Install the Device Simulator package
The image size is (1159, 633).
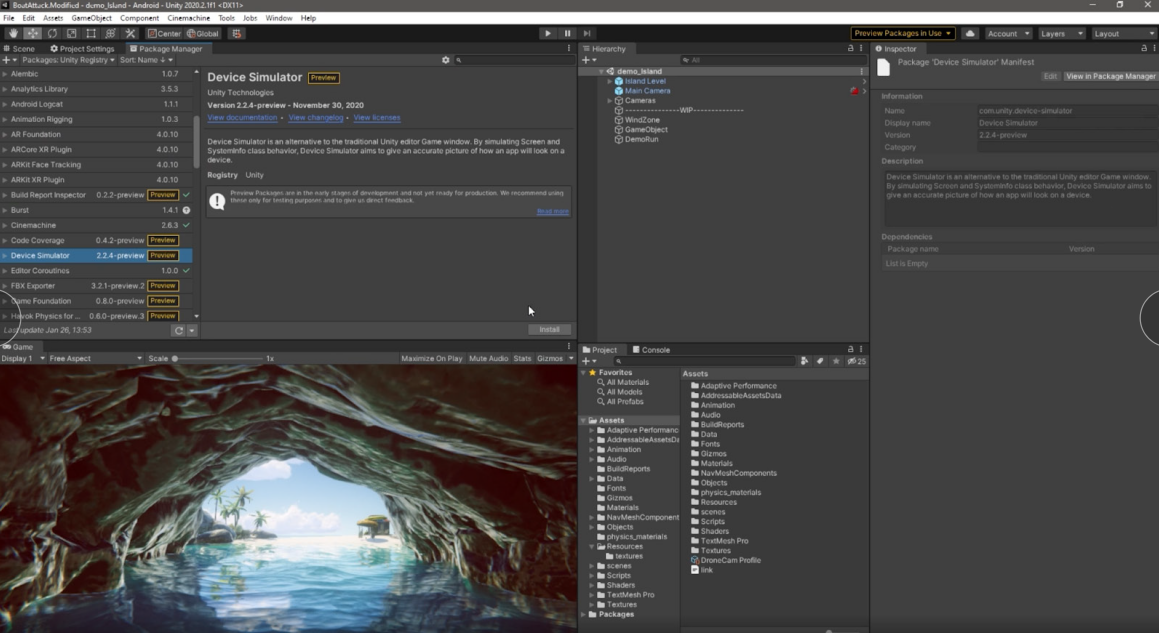(548, 329)
